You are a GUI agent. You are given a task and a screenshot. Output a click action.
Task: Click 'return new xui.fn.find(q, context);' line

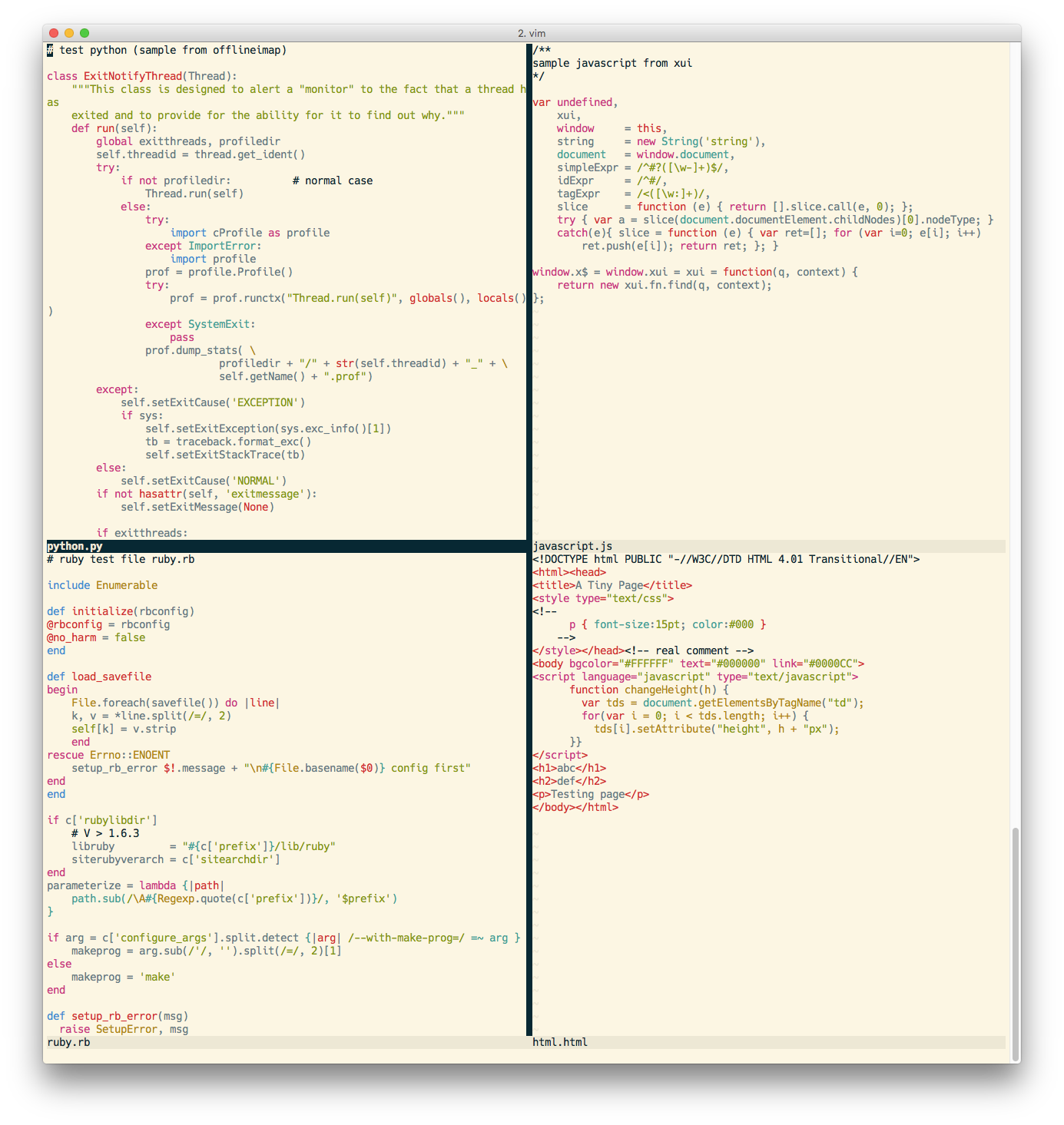[x=665, y=285]
